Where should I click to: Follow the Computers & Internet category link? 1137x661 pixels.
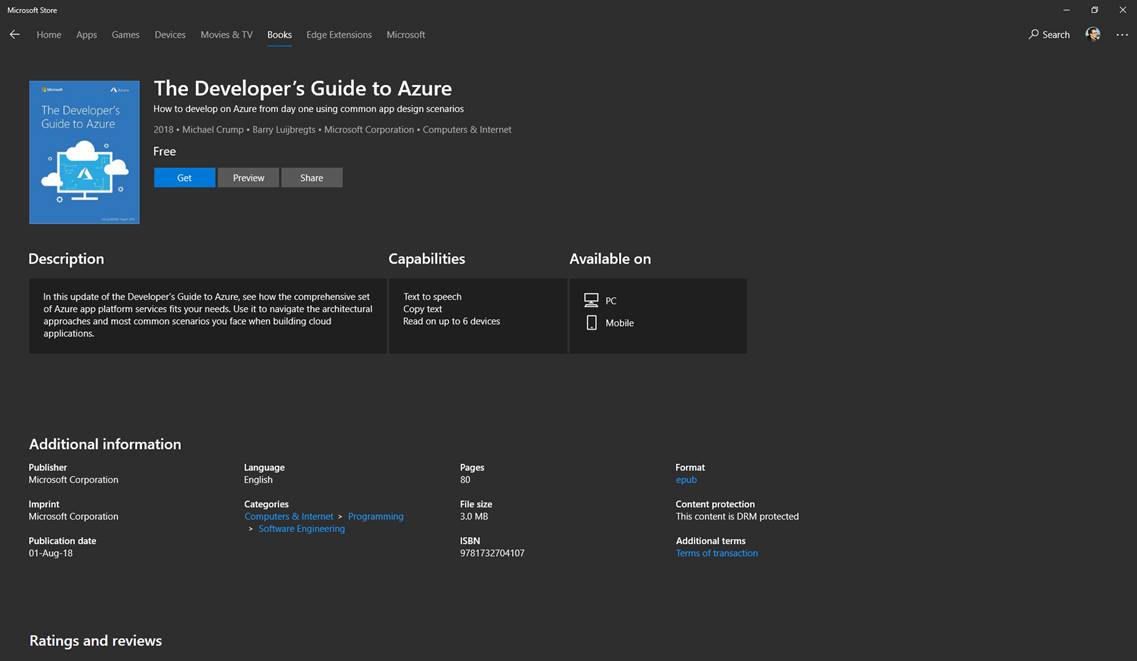289,517
